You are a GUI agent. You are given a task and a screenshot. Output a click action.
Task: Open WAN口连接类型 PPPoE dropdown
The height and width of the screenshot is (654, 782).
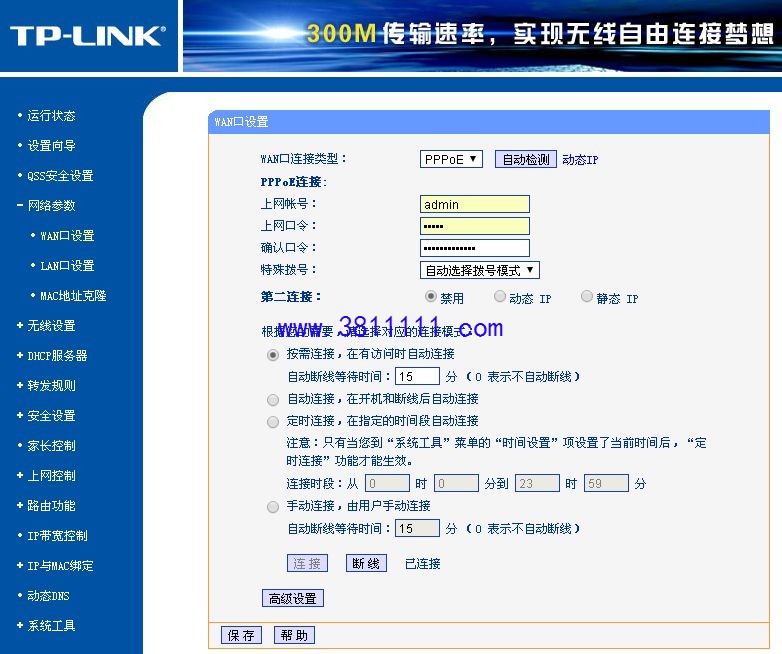(x=451, y=159)
